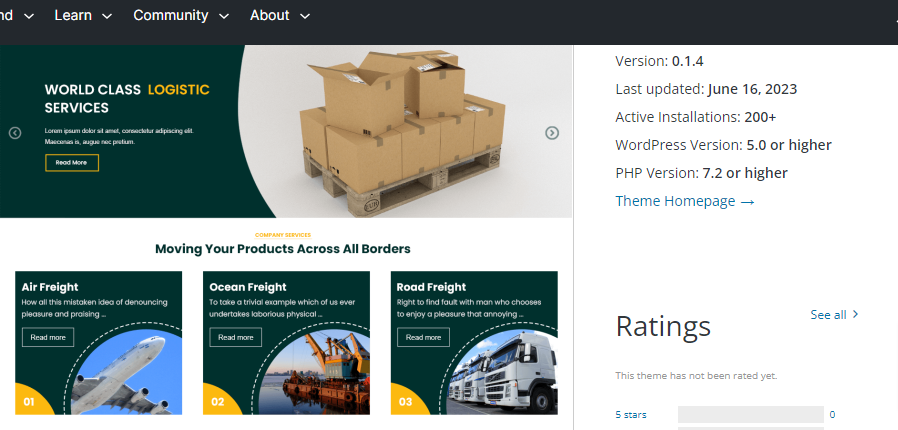Click the Active Installations 200+ text

[696, 117]
